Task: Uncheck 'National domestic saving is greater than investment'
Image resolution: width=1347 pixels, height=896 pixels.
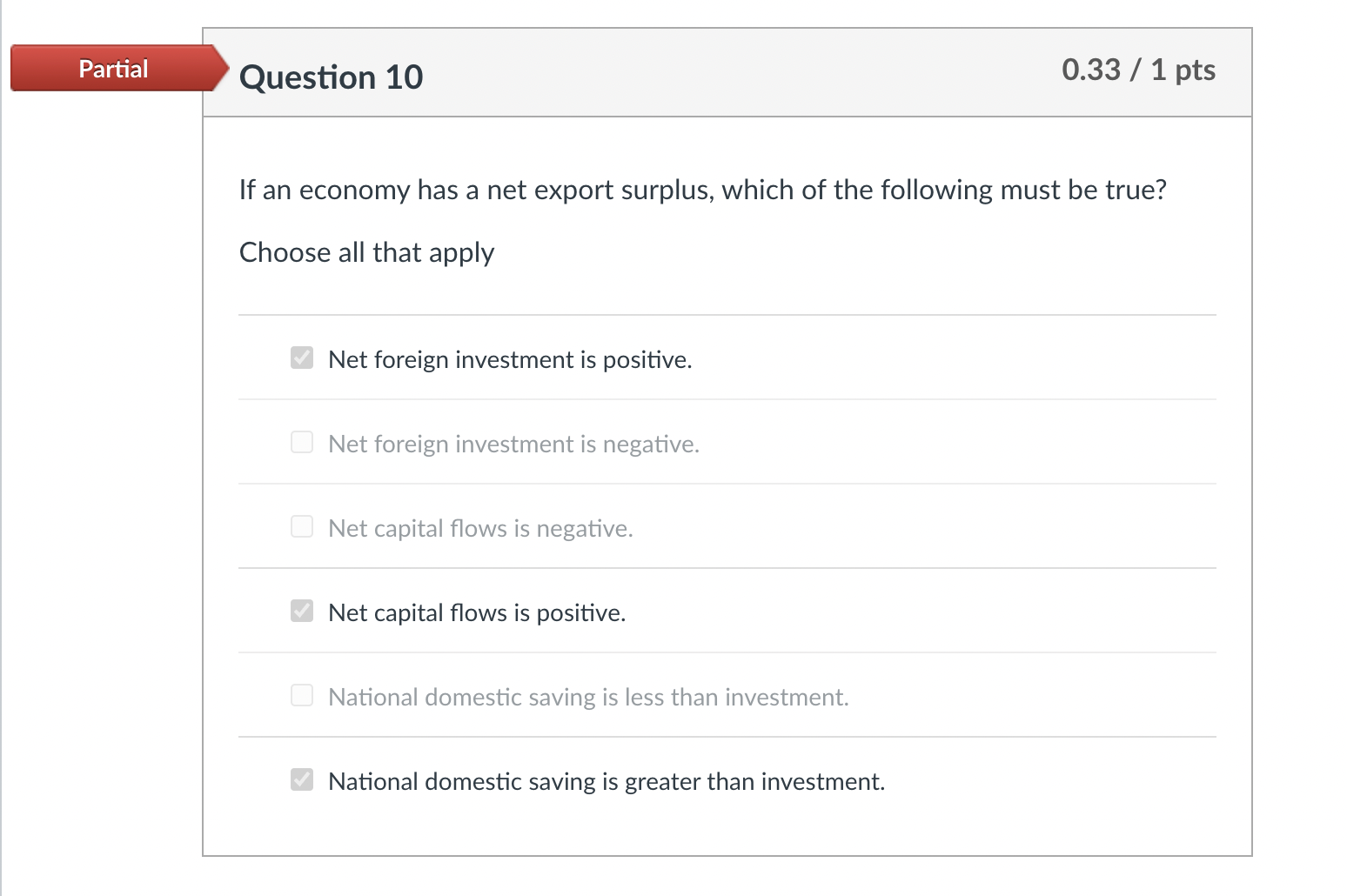Action: 301,779
